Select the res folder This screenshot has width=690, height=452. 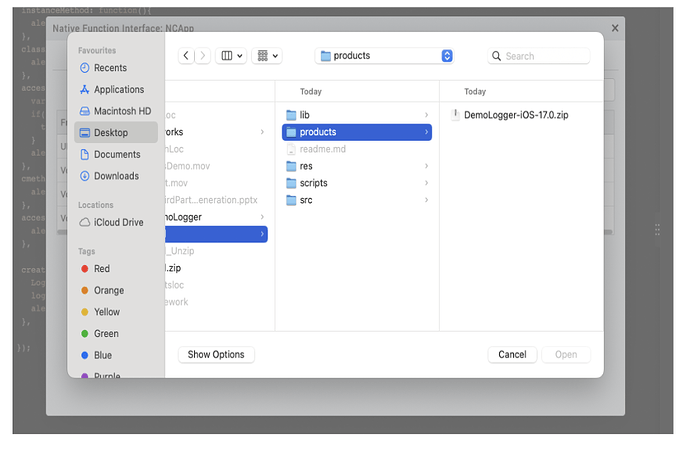tap(357, 166)
